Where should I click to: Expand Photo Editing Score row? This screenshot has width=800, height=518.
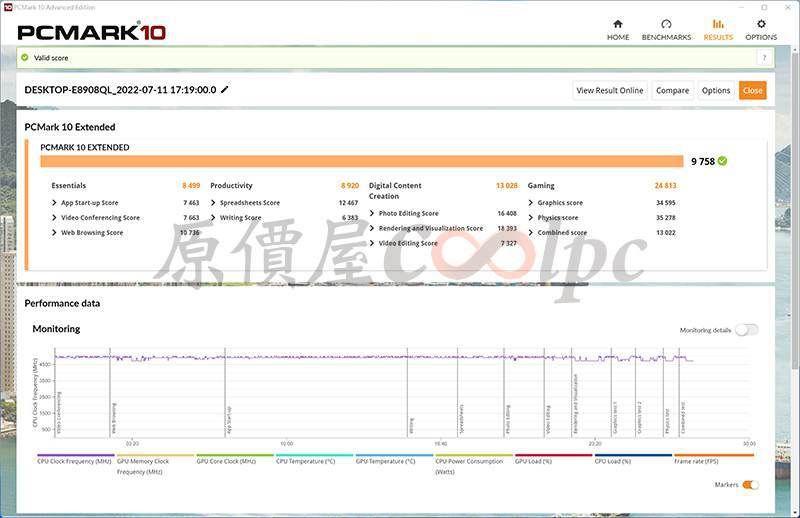pyautogui.click(x=371, y=213)
